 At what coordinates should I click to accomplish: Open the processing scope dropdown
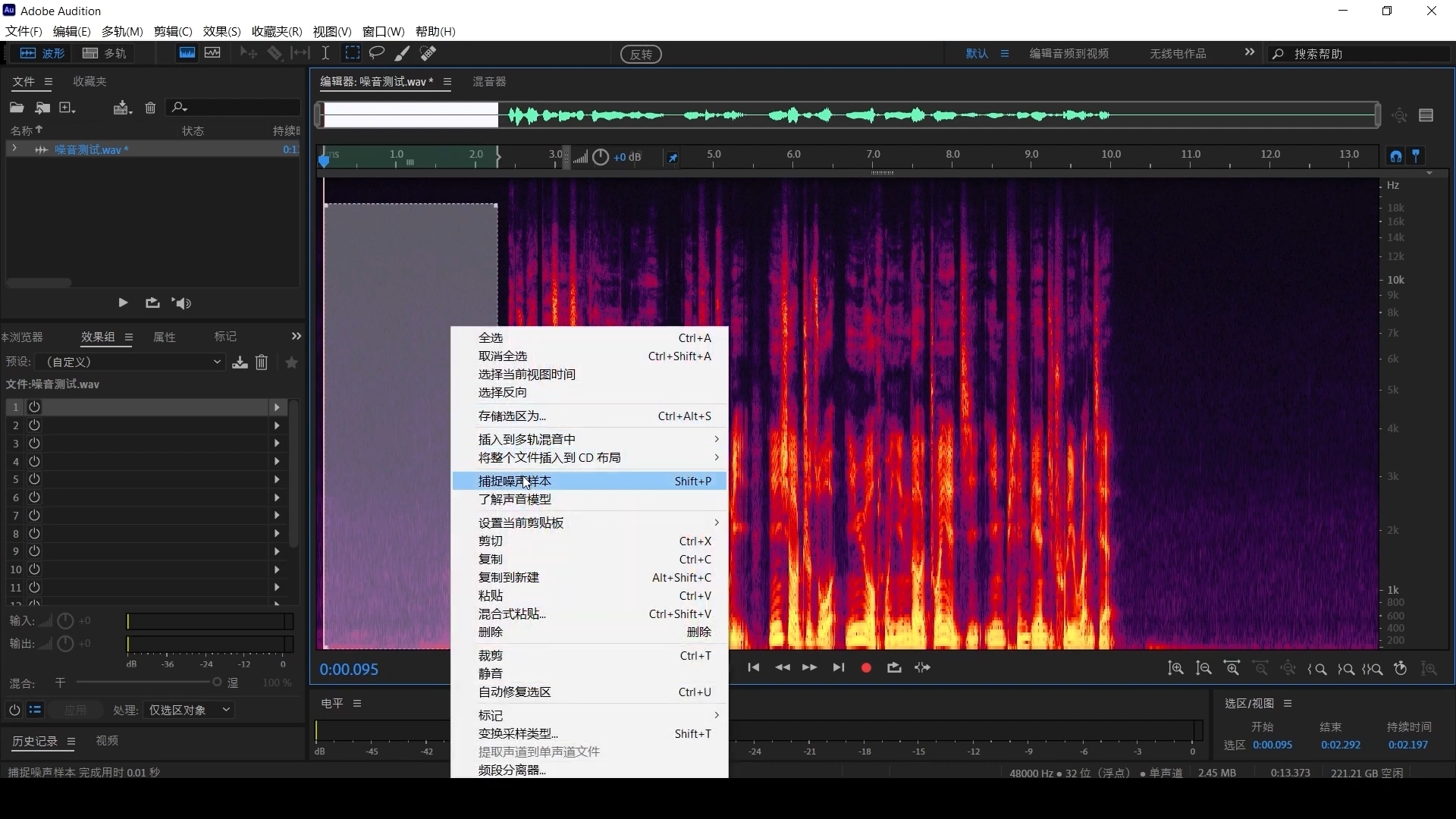(x=189, y=711)
